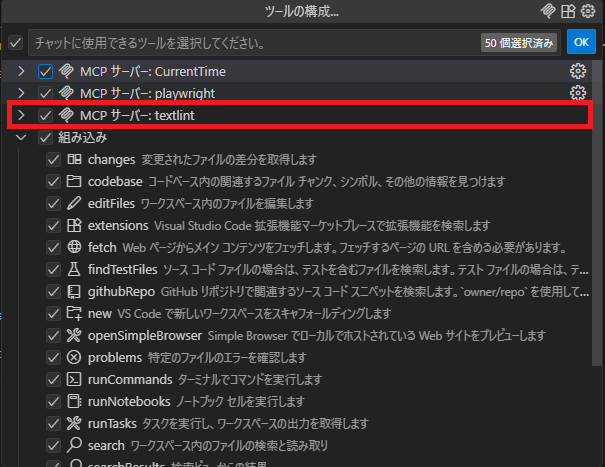Click the findTestFiles beaker icon

tap(74, 269)
